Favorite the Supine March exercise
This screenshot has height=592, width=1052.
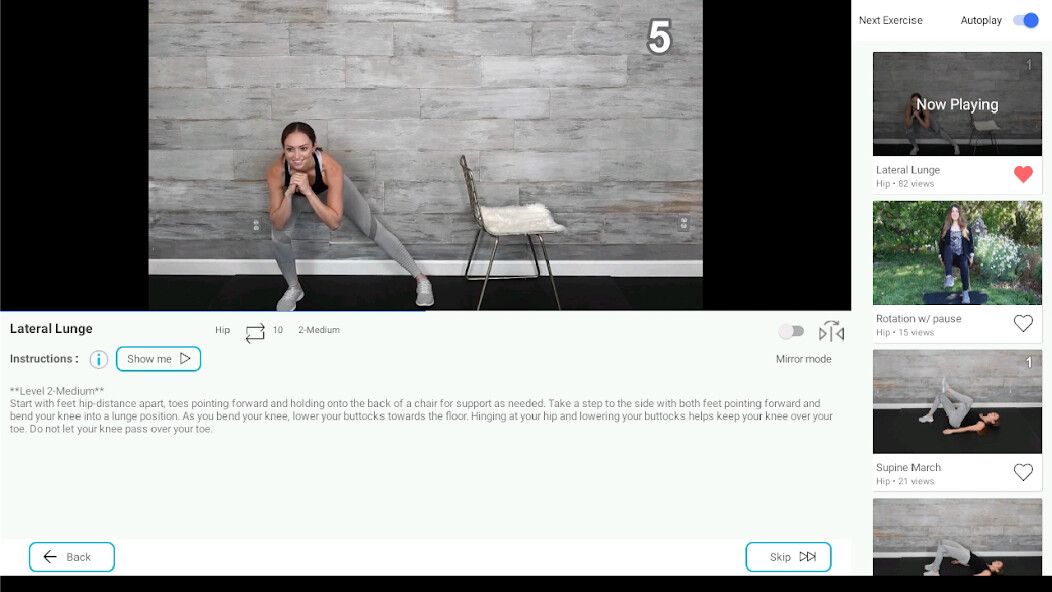tap(1023, 473)
